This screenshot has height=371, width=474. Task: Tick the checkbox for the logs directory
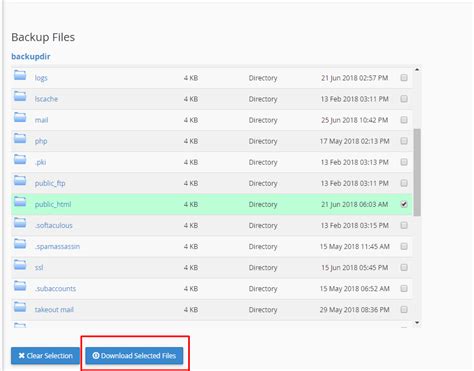pos(404,78)
